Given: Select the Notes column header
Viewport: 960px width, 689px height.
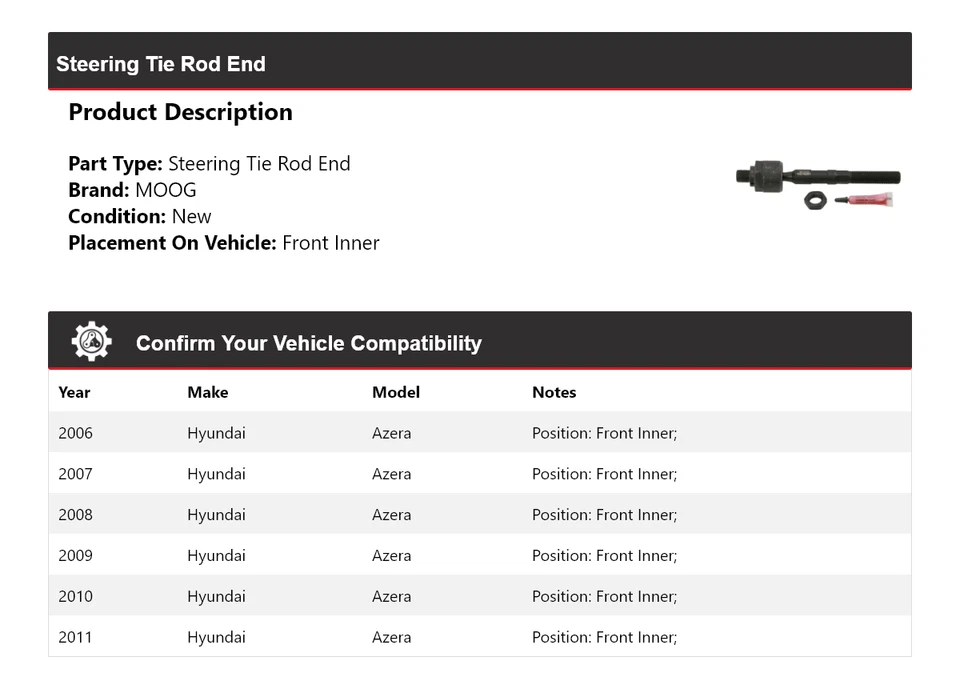Looking at the screenshot, I should point(554,392).
